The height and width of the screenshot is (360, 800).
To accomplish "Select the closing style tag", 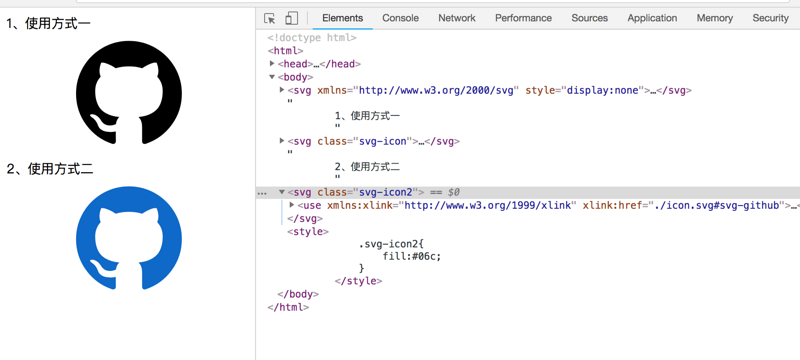I will pyautogui.click(x=358, y=281).
